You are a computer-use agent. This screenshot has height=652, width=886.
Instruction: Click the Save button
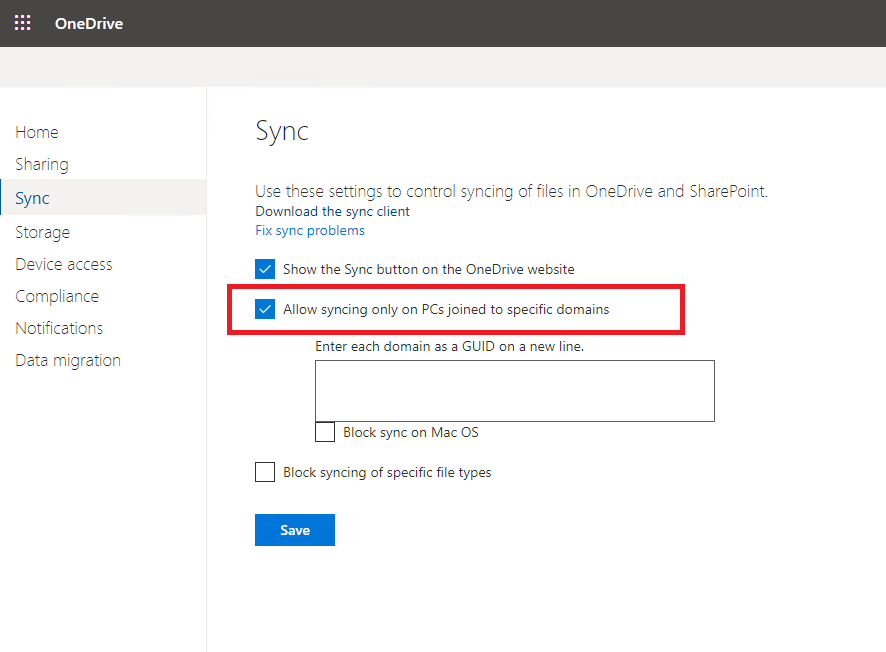coord(295,530)
